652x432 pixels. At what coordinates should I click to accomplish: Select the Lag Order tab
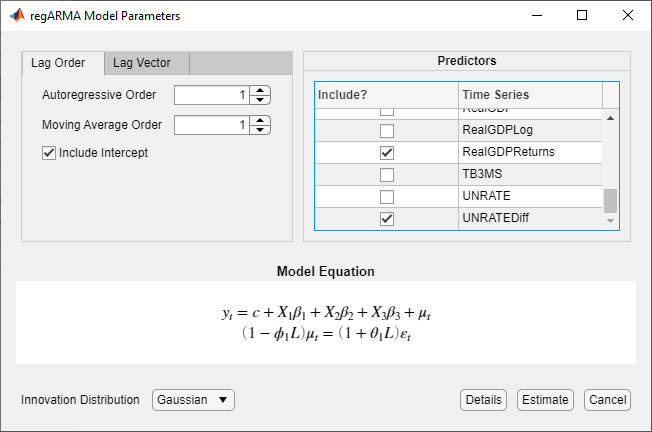(x=58, y=63)
